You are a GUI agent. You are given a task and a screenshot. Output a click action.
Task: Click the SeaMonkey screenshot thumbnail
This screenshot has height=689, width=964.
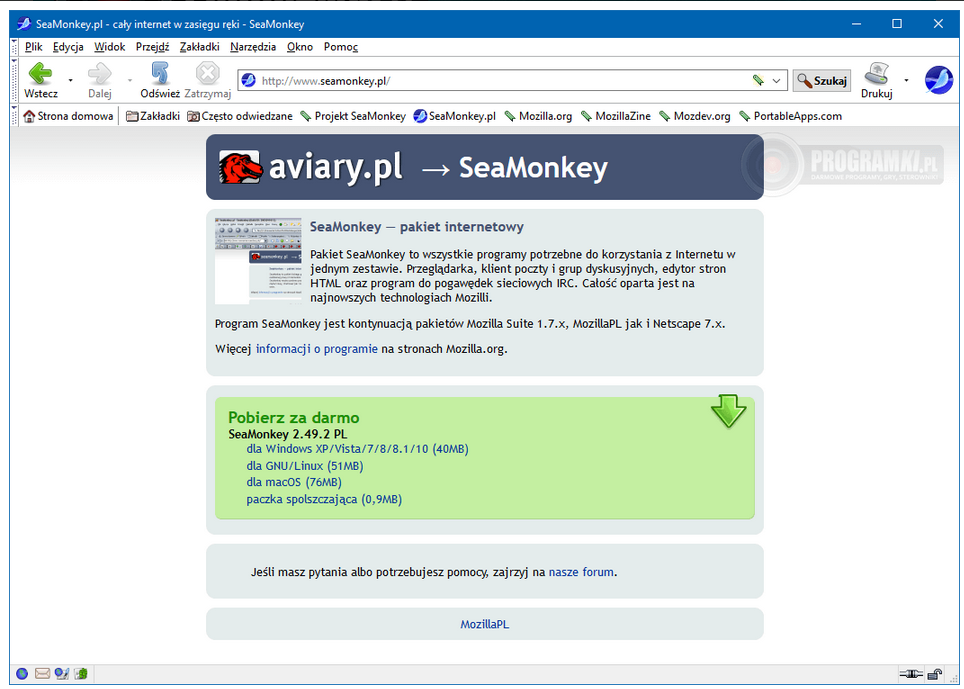pyautogui.click(x=258, y=261)
